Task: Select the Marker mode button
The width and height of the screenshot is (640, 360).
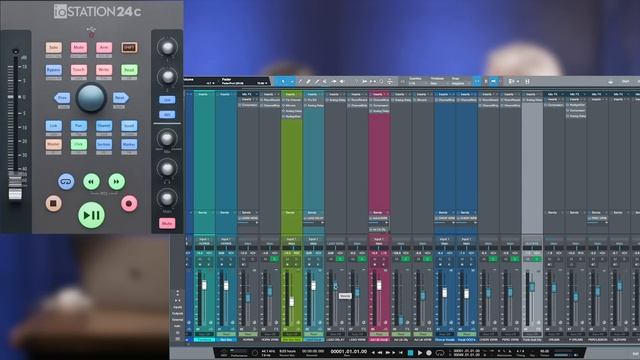Action: (129, 144)
